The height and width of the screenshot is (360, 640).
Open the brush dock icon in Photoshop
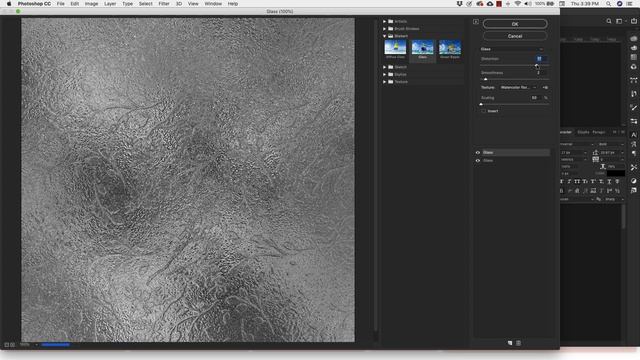tap(633, 108)
